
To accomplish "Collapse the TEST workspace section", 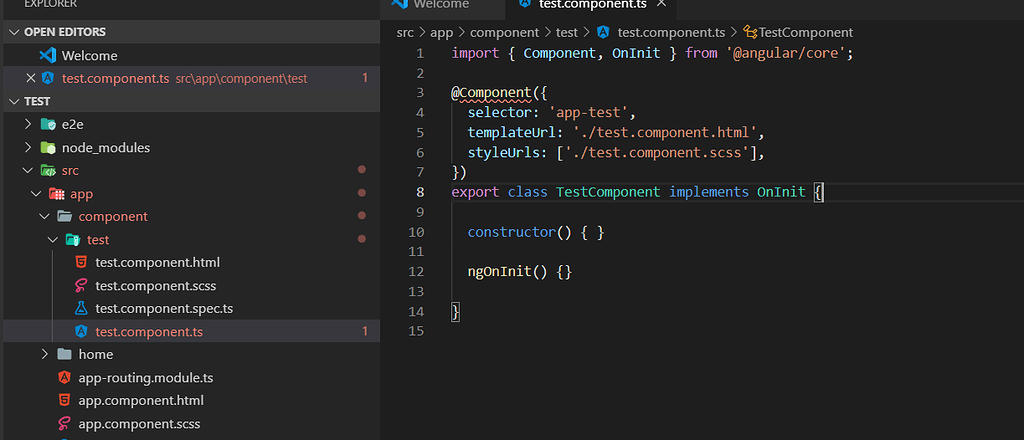I will pyautogui.click(x=14, y=102).
